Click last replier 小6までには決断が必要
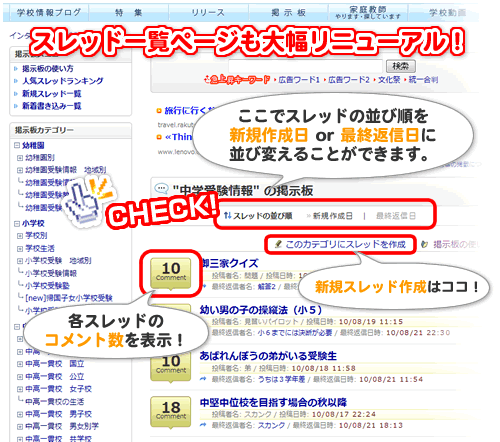The image size is (500, 442). (295, 333)
